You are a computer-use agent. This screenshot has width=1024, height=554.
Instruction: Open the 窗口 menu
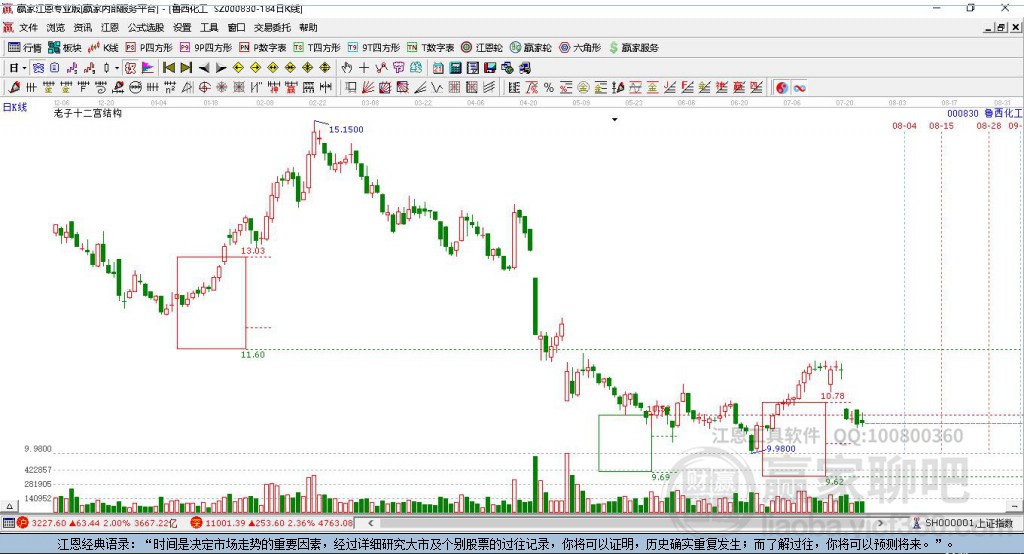pyautogui.click(x=236, y=27)
